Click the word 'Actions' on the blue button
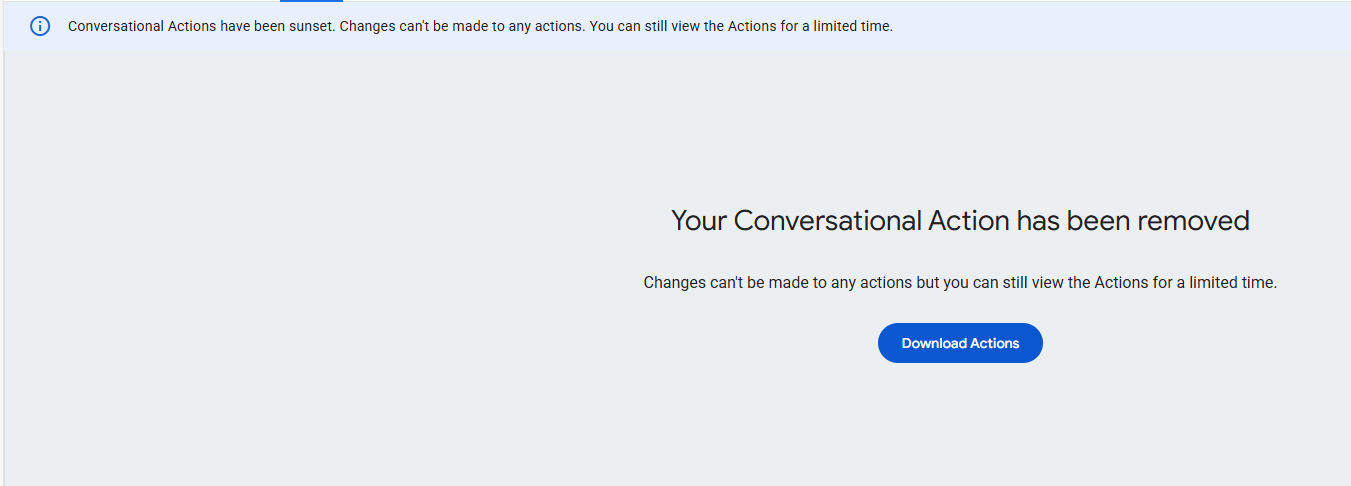The image size is (1351, 486). point(993,343)
